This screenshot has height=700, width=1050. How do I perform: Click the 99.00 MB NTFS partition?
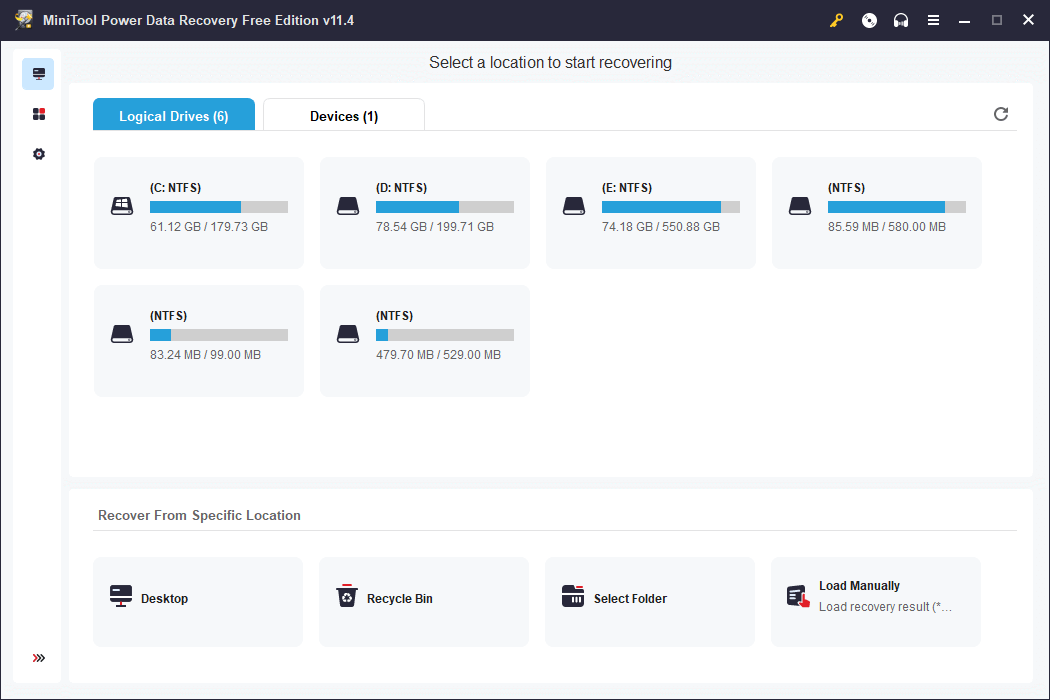(199, 340)
